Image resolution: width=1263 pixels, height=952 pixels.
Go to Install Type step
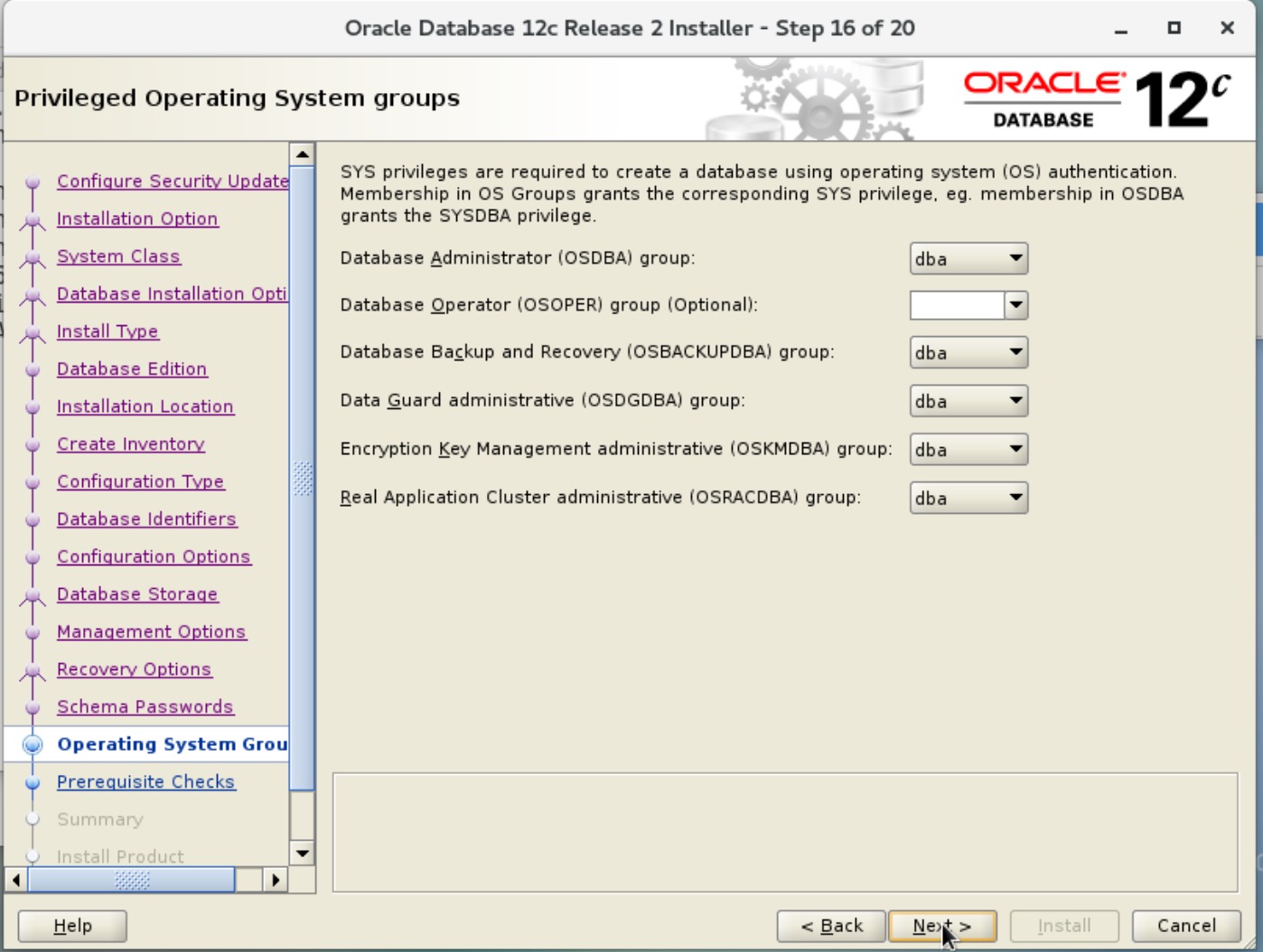[108, 331]
